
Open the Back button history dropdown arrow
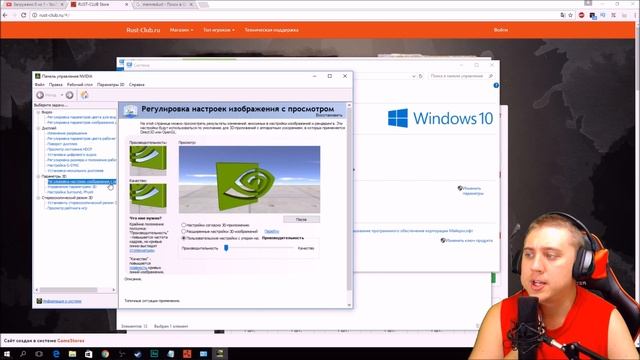62,95
